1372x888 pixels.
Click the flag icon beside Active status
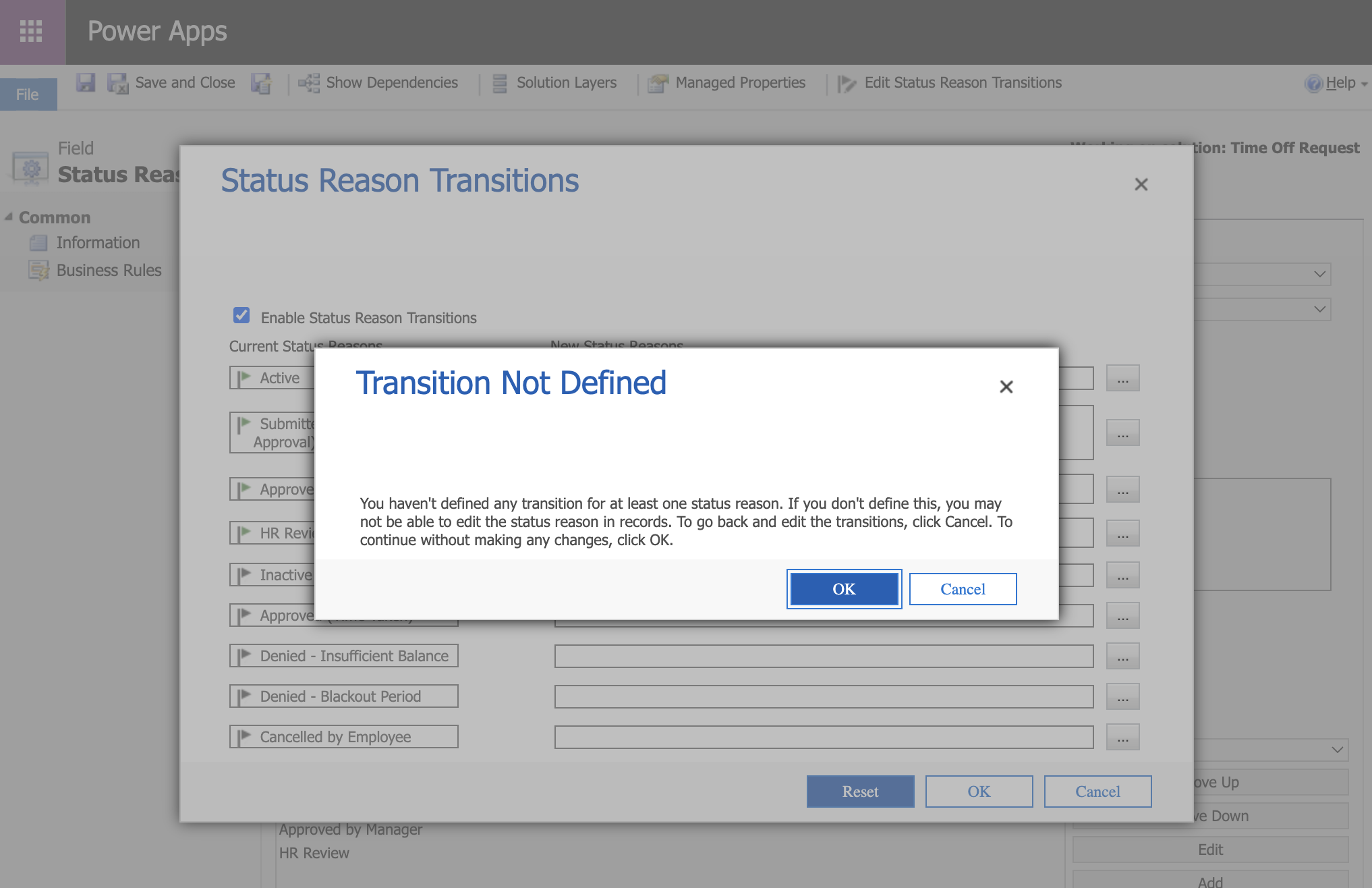(244, 378)
